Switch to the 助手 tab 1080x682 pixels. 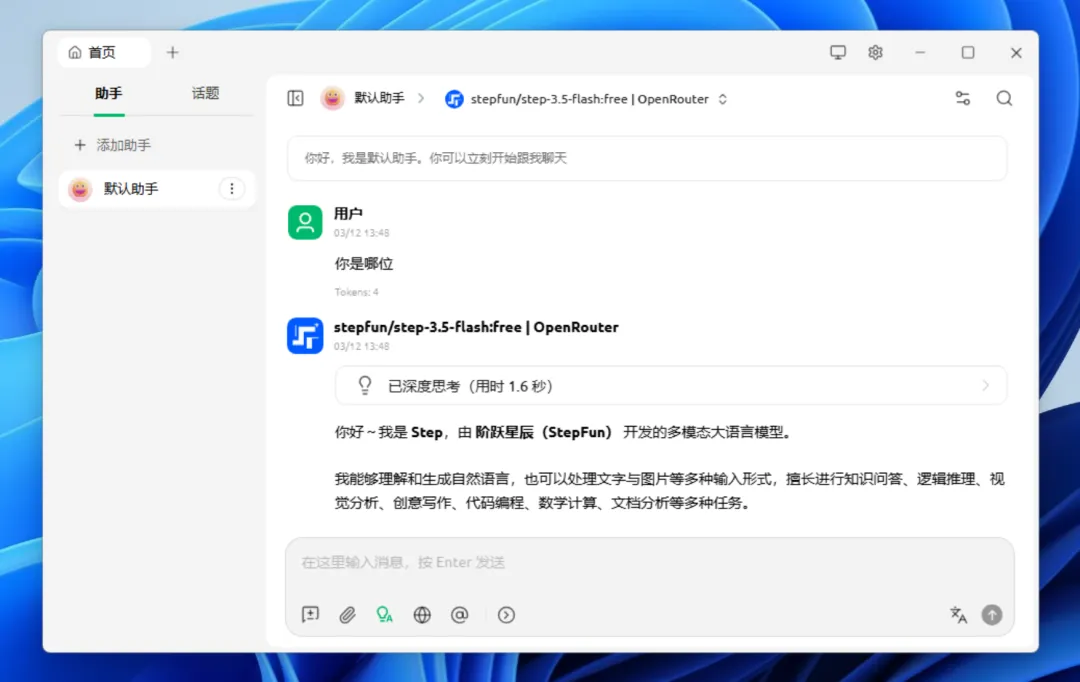(x=109, y=93)
